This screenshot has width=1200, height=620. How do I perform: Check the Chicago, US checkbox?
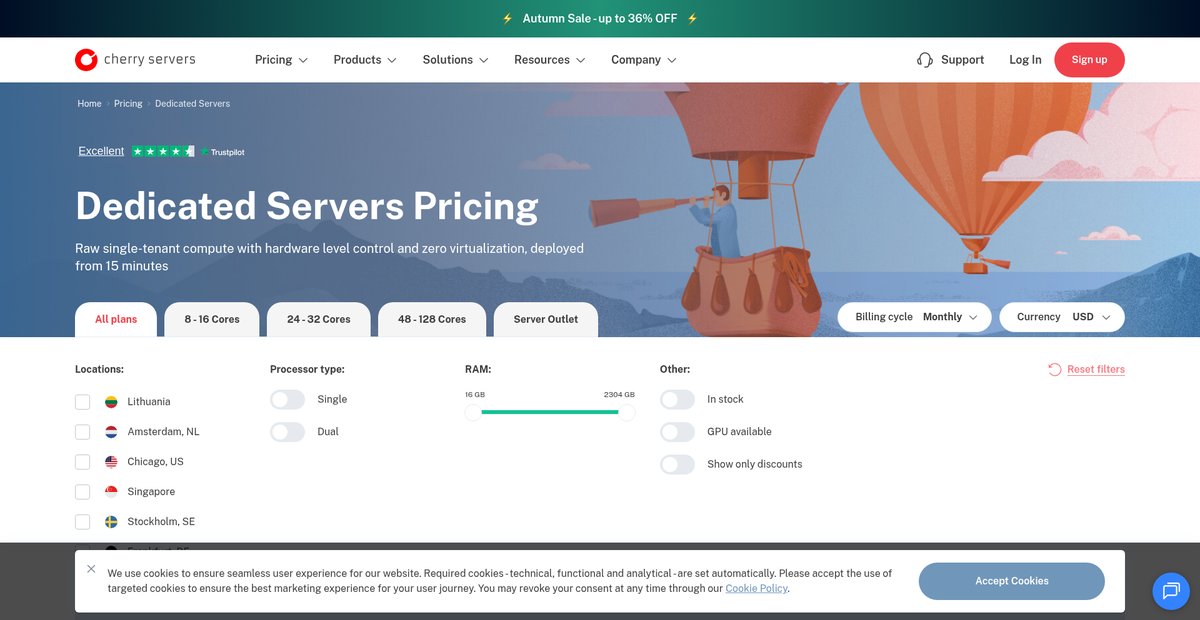[82, 462]
